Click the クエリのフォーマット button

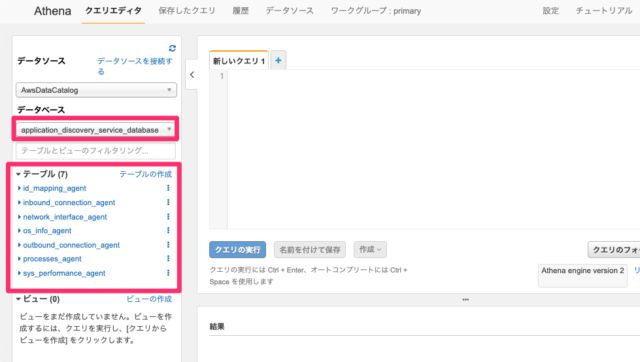614,250
